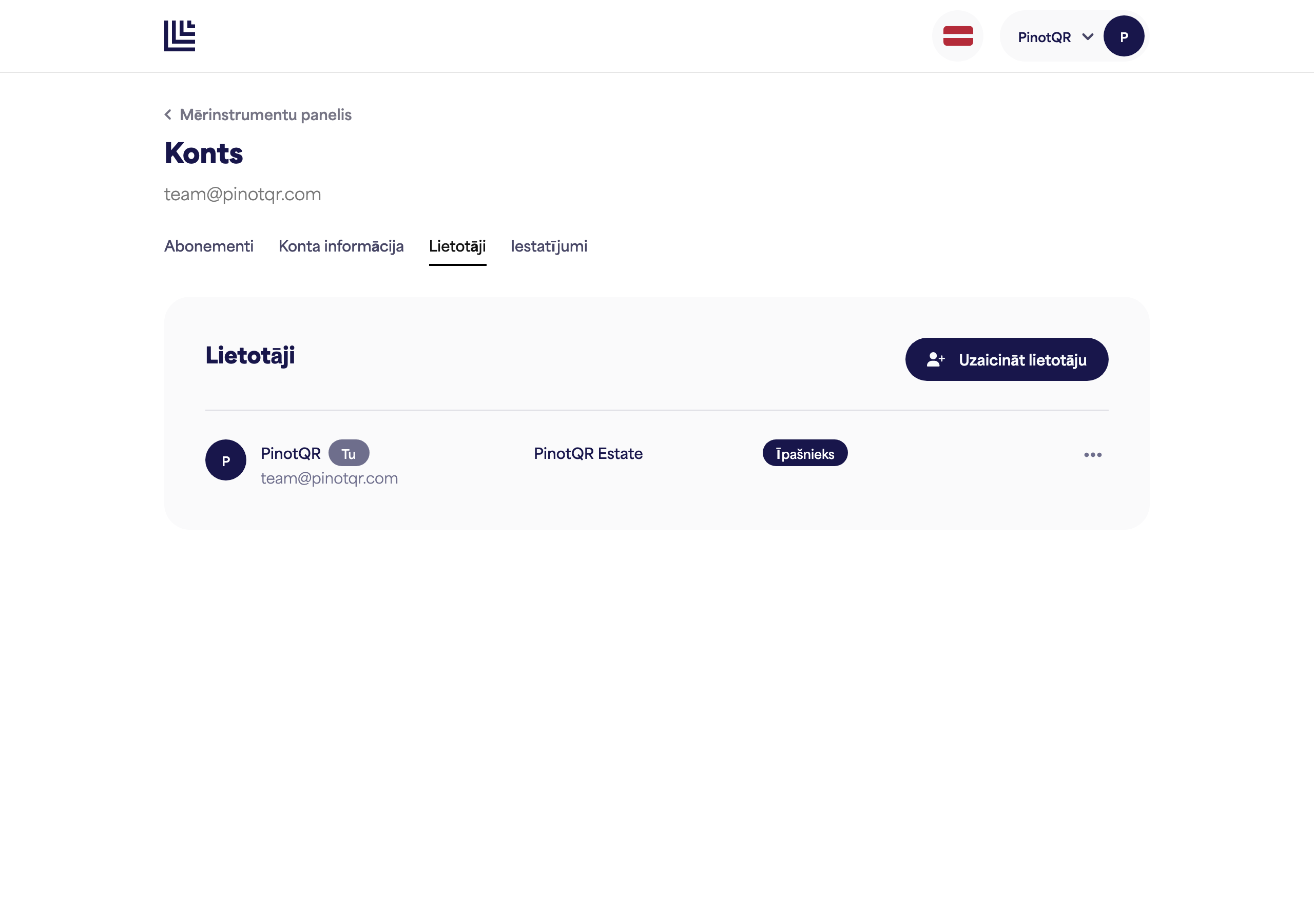
Task: Click the Tu badge next to PinotQR
Action: 349,453
